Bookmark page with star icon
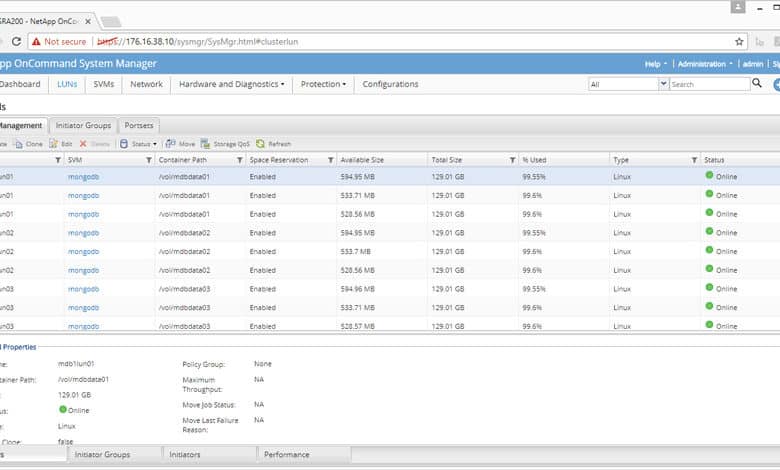This screenshot has width=780, height=470. (739, 42)
